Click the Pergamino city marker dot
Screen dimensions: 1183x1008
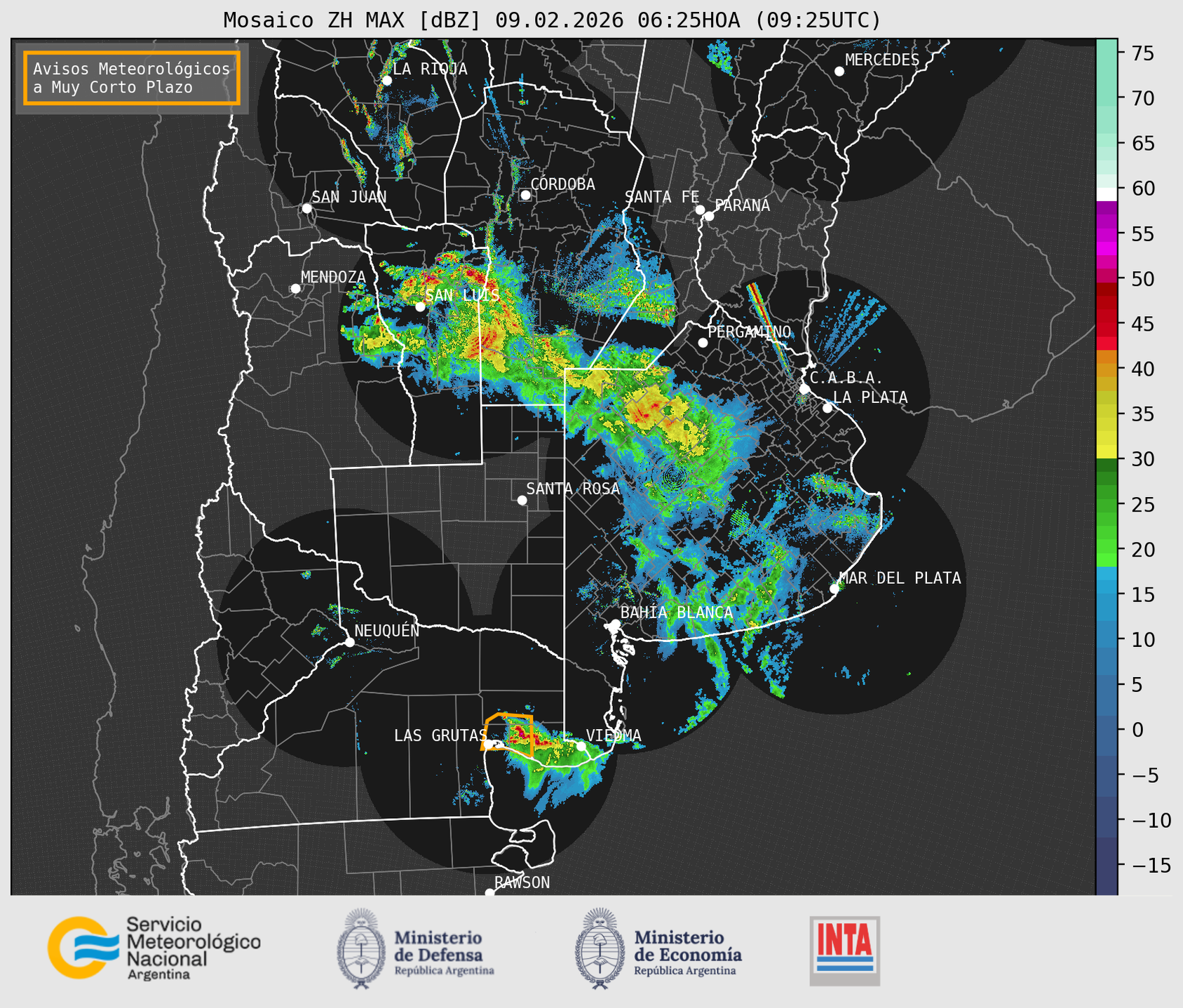703,343
